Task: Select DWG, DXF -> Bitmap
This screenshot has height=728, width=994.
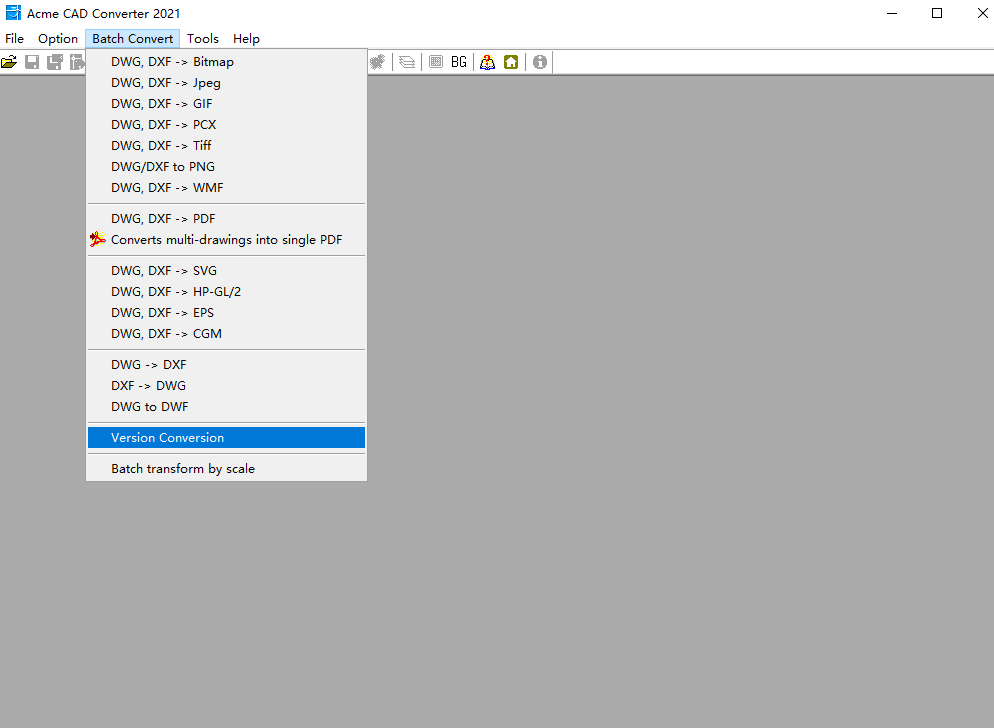Action: coord(226,62)
